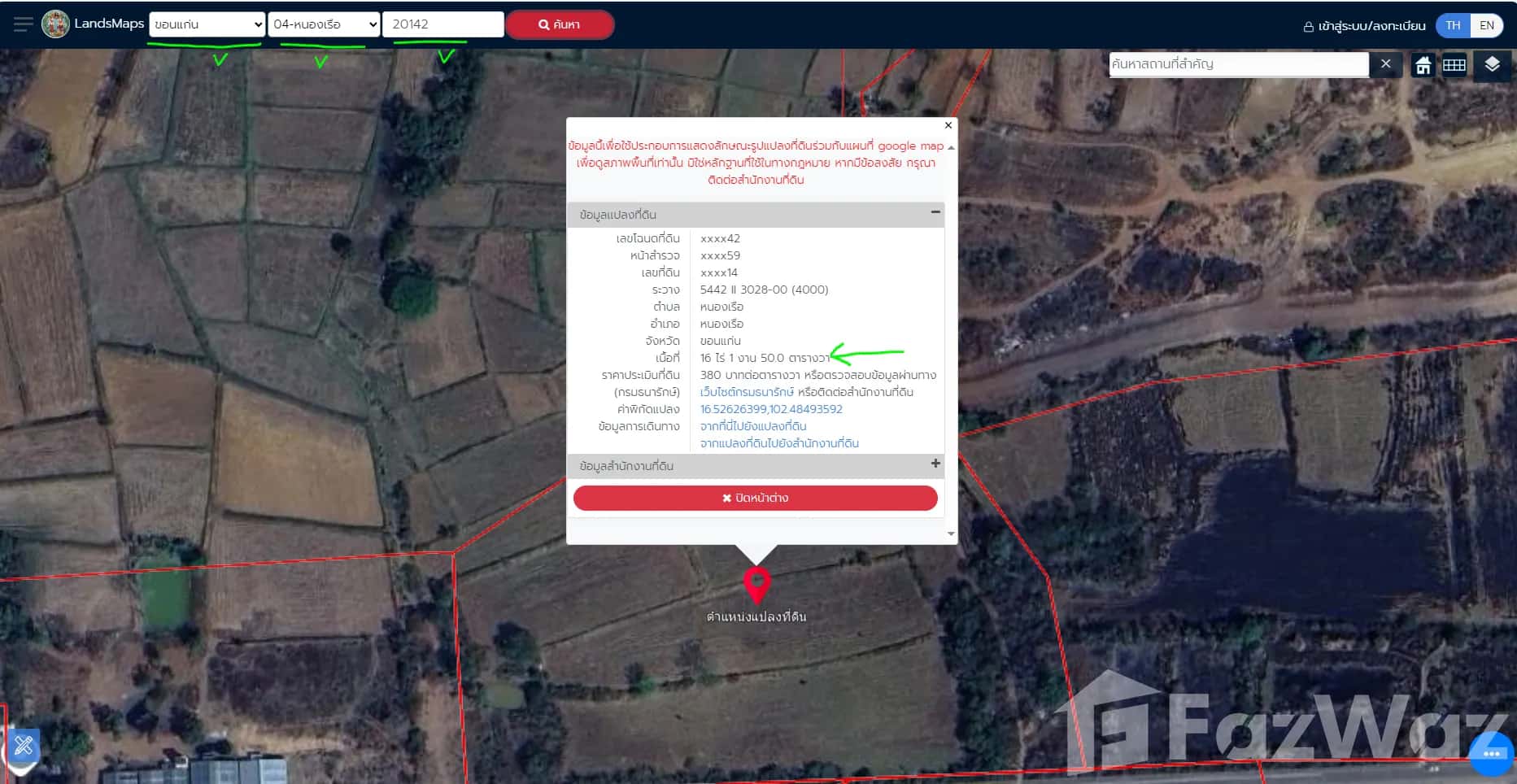
Task: Click the red land parcel location pin
Action: pos(756,584)
